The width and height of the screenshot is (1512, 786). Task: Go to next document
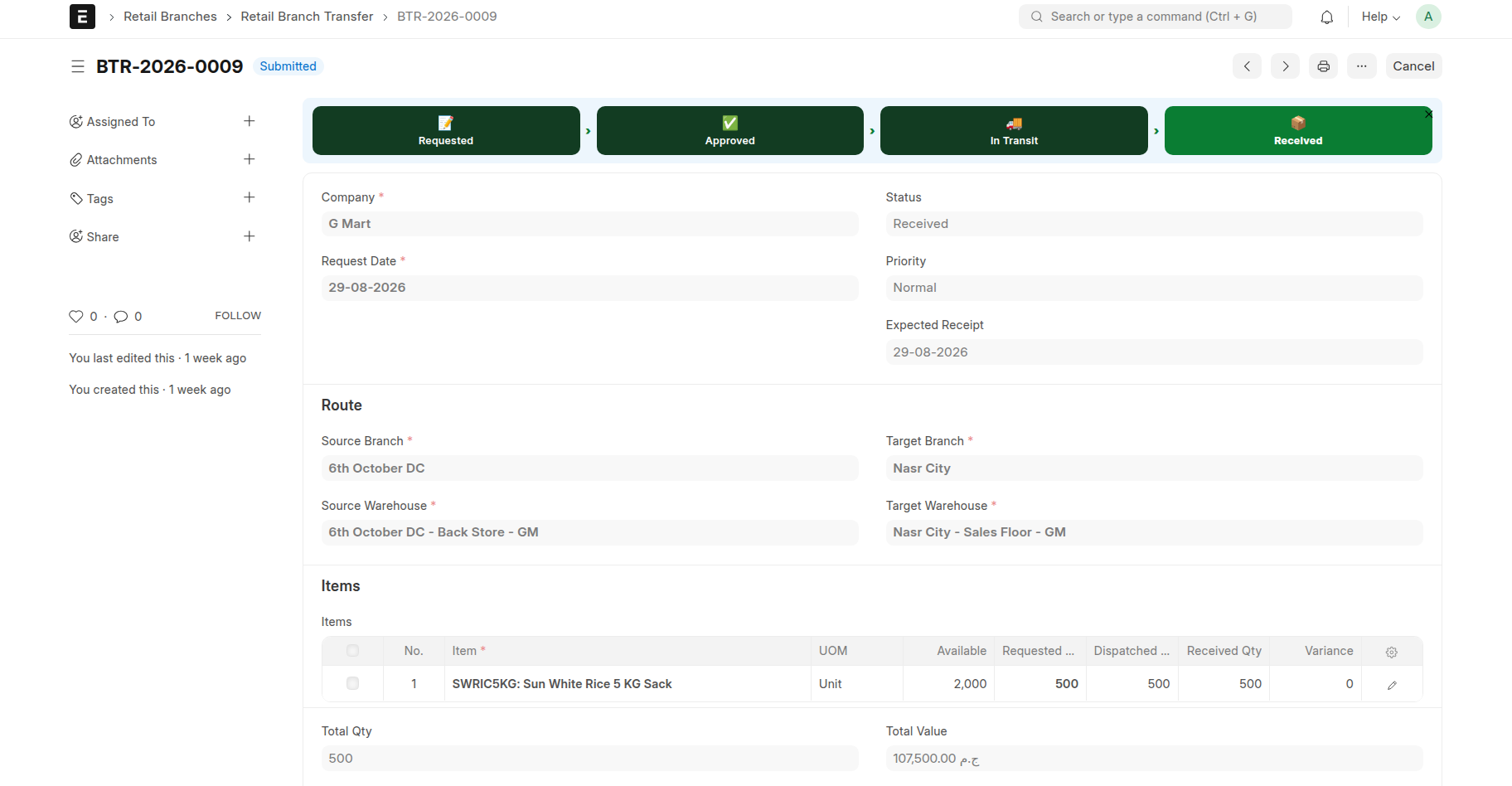coord(1286,66)
